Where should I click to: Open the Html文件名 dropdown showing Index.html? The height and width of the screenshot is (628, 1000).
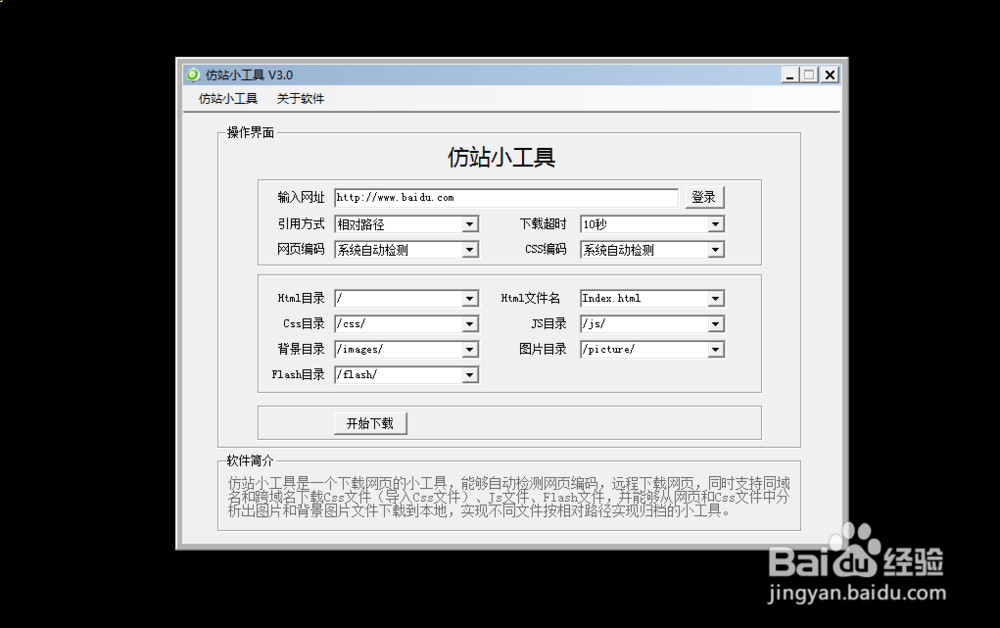coord(717,298)
